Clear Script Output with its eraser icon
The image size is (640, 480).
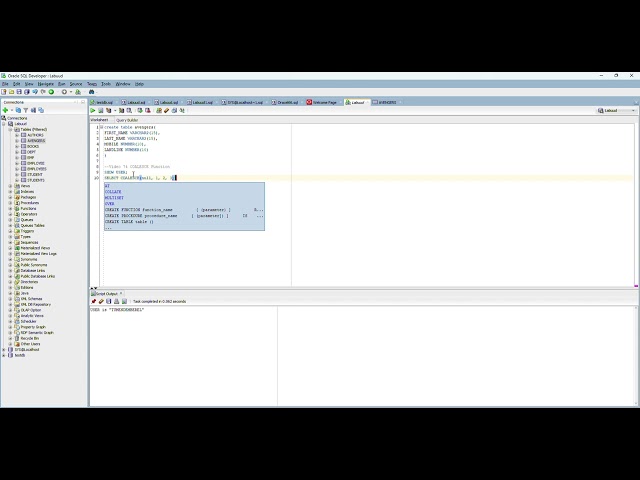click(101, 301)
